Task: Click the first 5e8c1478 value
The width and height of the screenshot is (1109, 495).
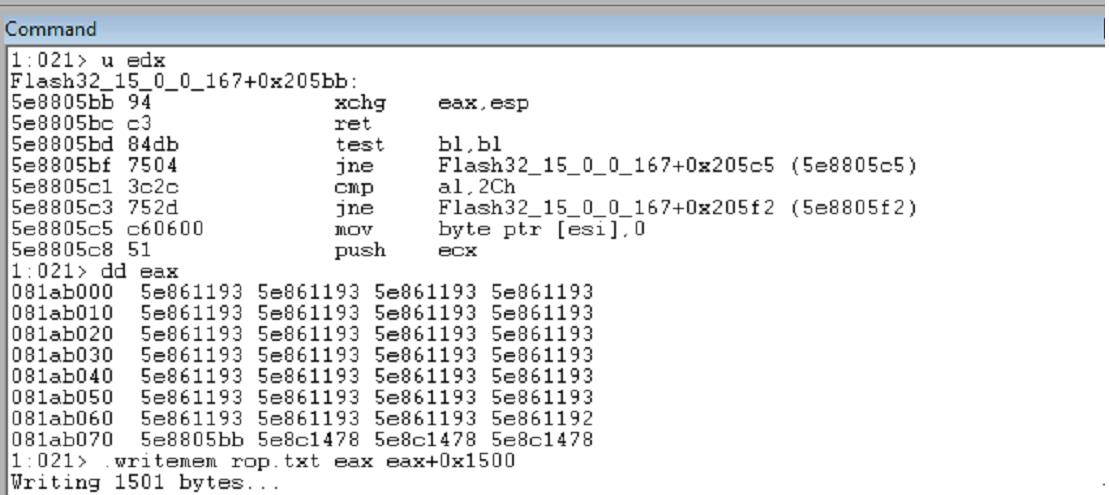Action: pos(308,440)
